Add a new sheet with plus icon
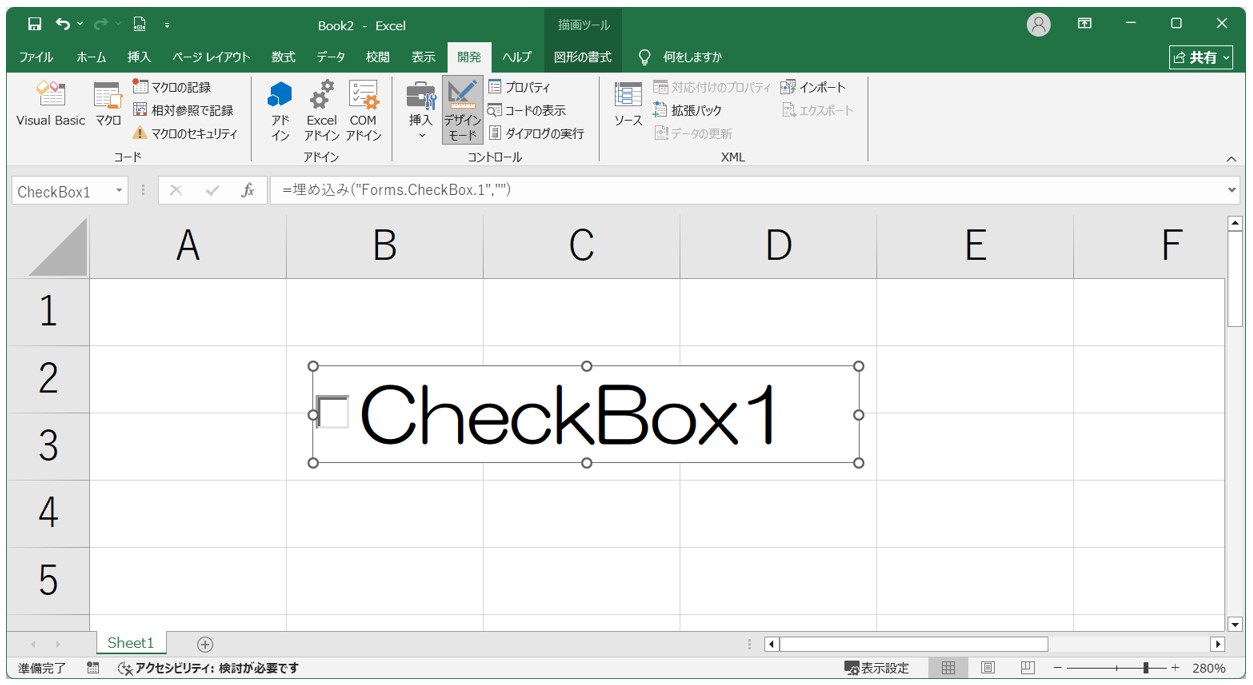 205,644
